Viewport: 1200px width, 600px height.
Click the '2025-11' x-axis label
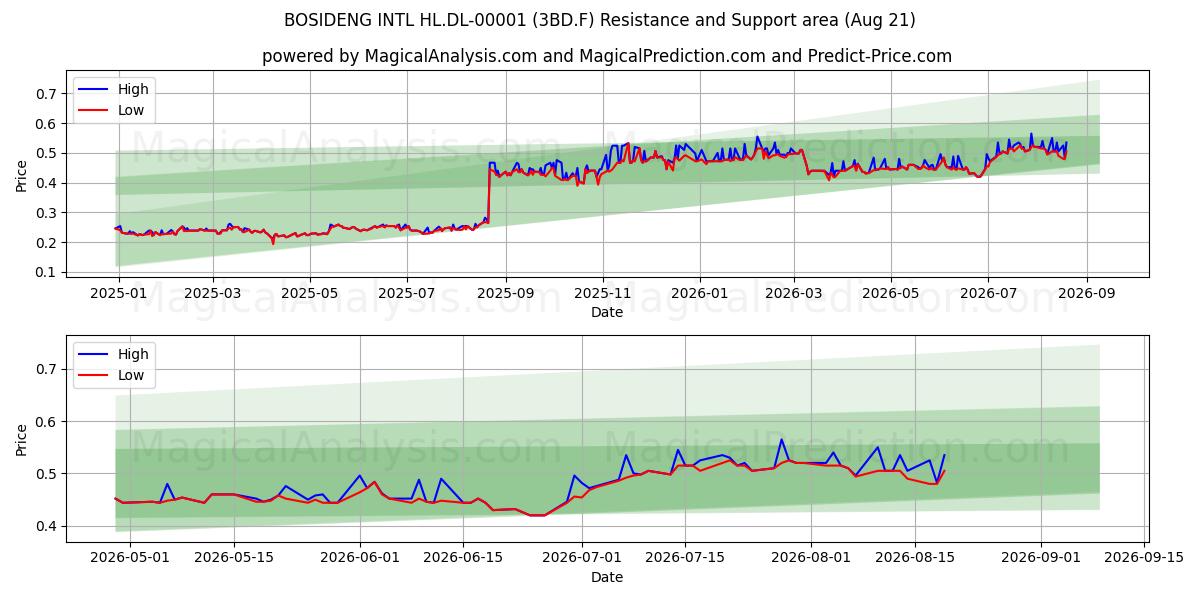602,294
